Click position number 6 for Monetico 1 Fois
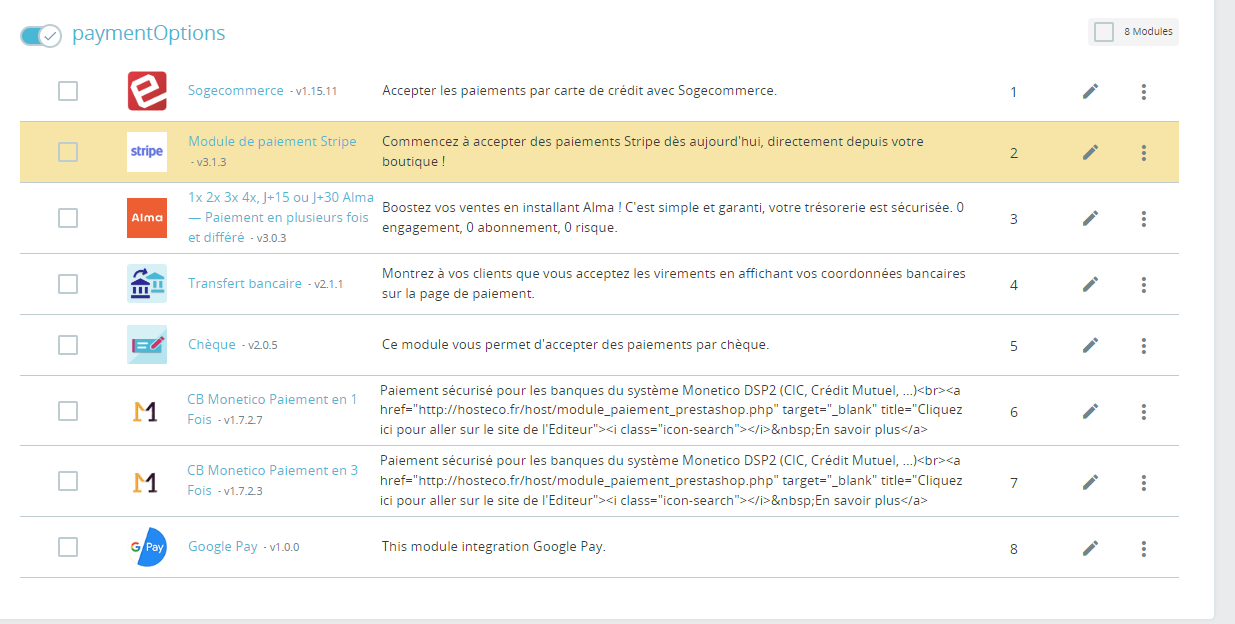 pyautogui.click(x=1014, y=412)
